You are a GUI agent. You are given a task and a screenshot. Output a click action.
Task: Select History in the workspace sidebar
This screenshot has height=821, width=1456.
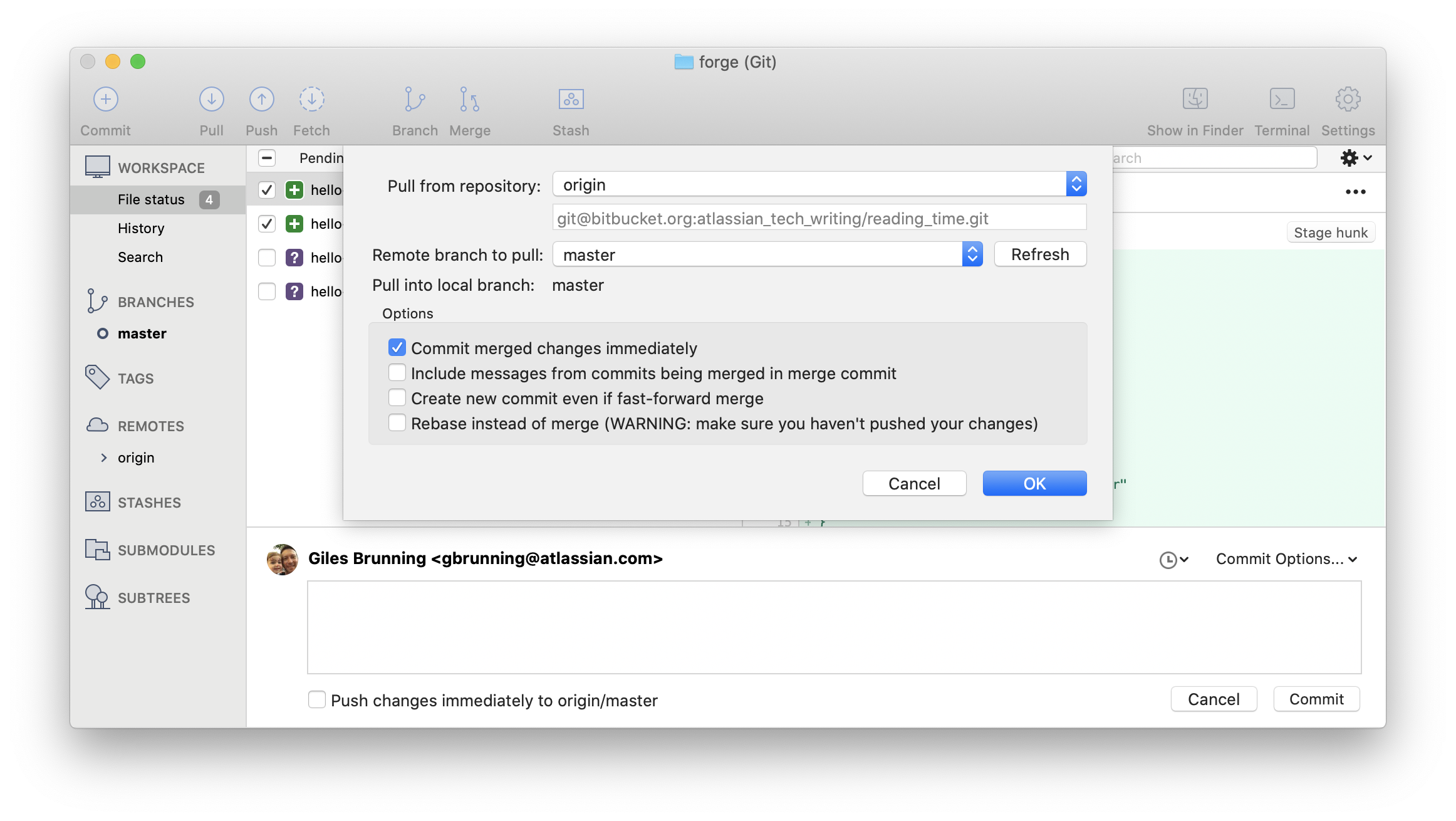click(x=141, y=228)
